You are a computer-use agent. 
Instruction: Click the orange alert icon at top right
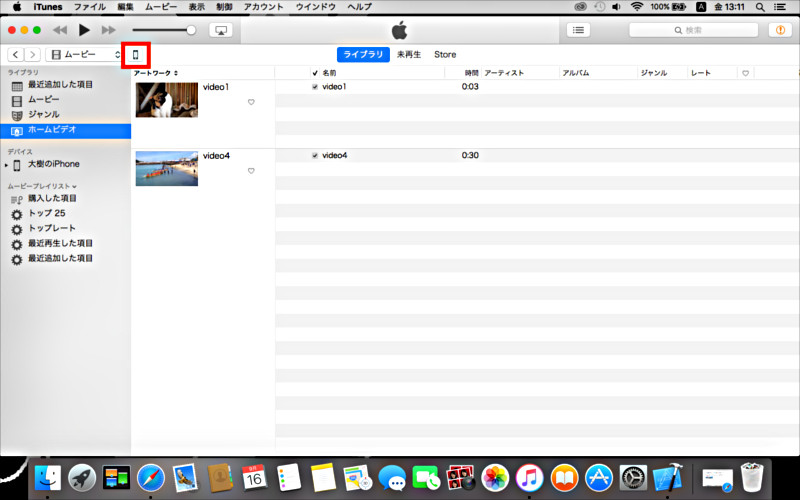pos(777,30)
